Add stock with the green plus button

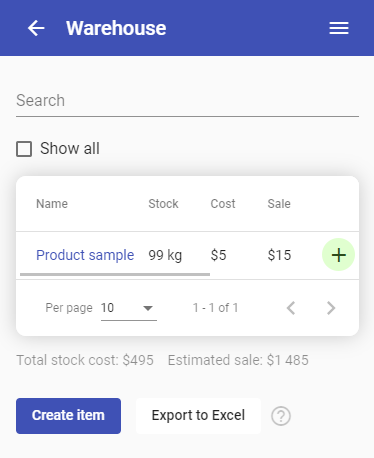click(338, 255)
